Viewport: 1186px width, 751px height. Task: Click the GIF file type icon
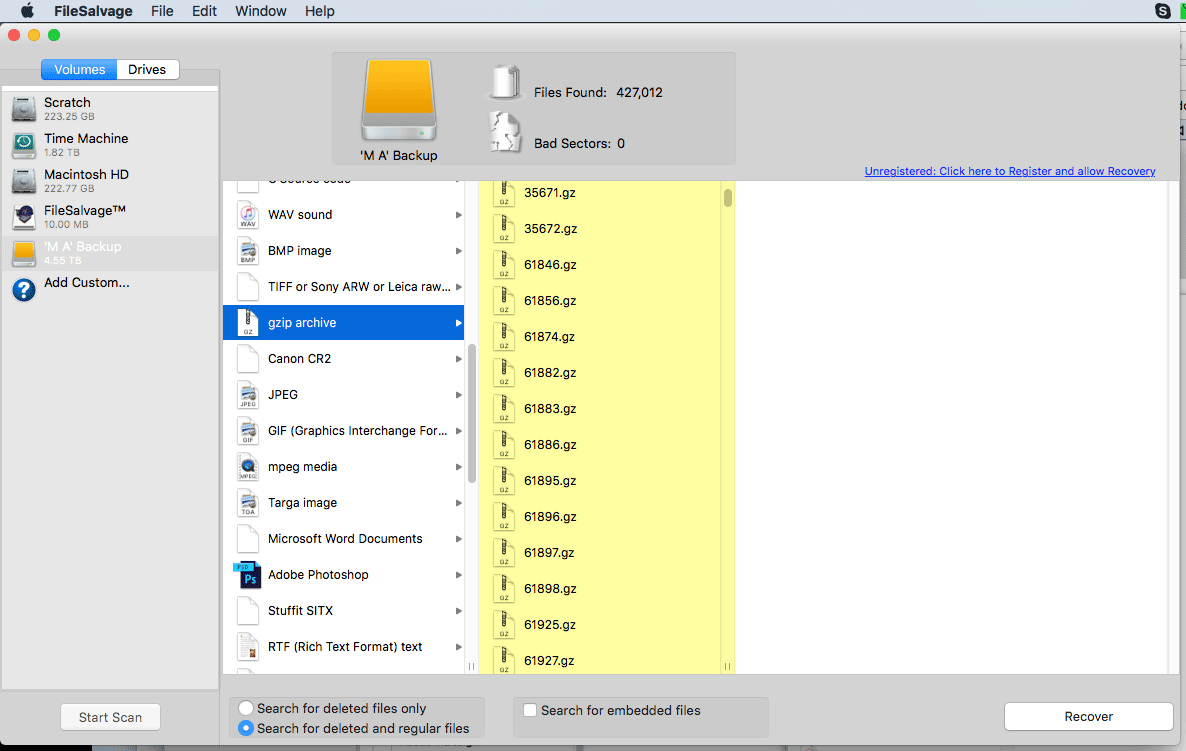248,431
